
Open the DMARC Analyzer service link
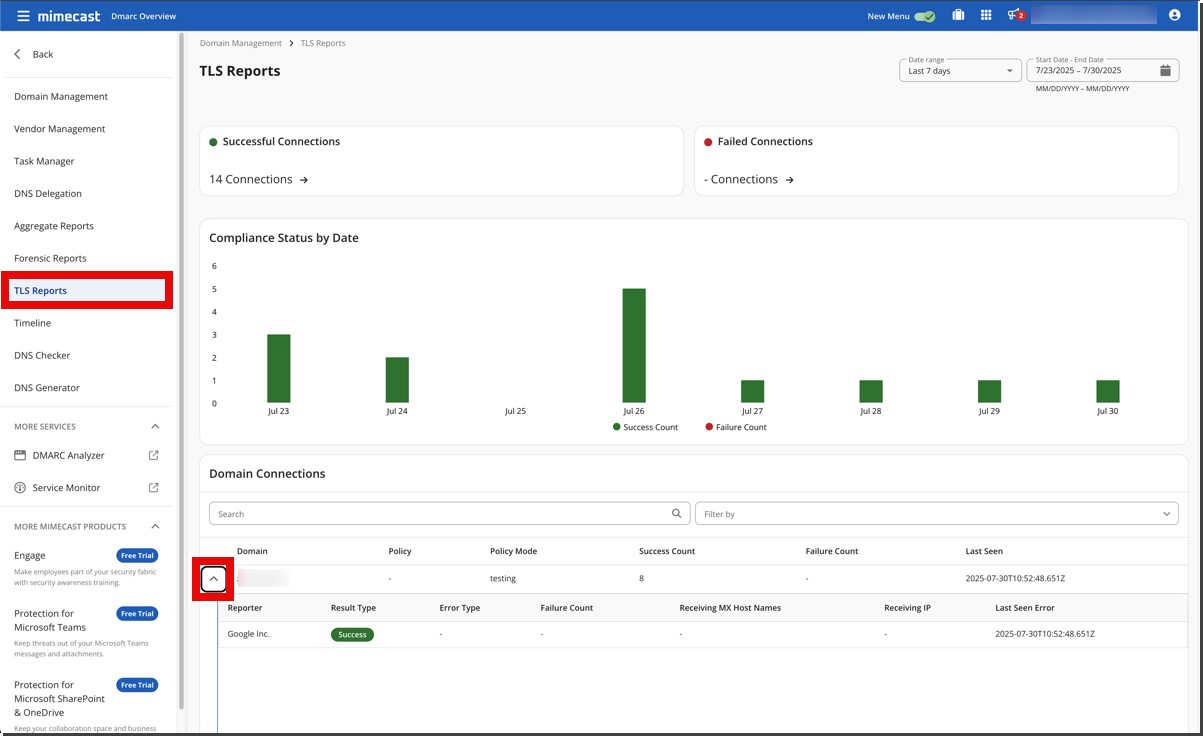click(x=68, y=456)
